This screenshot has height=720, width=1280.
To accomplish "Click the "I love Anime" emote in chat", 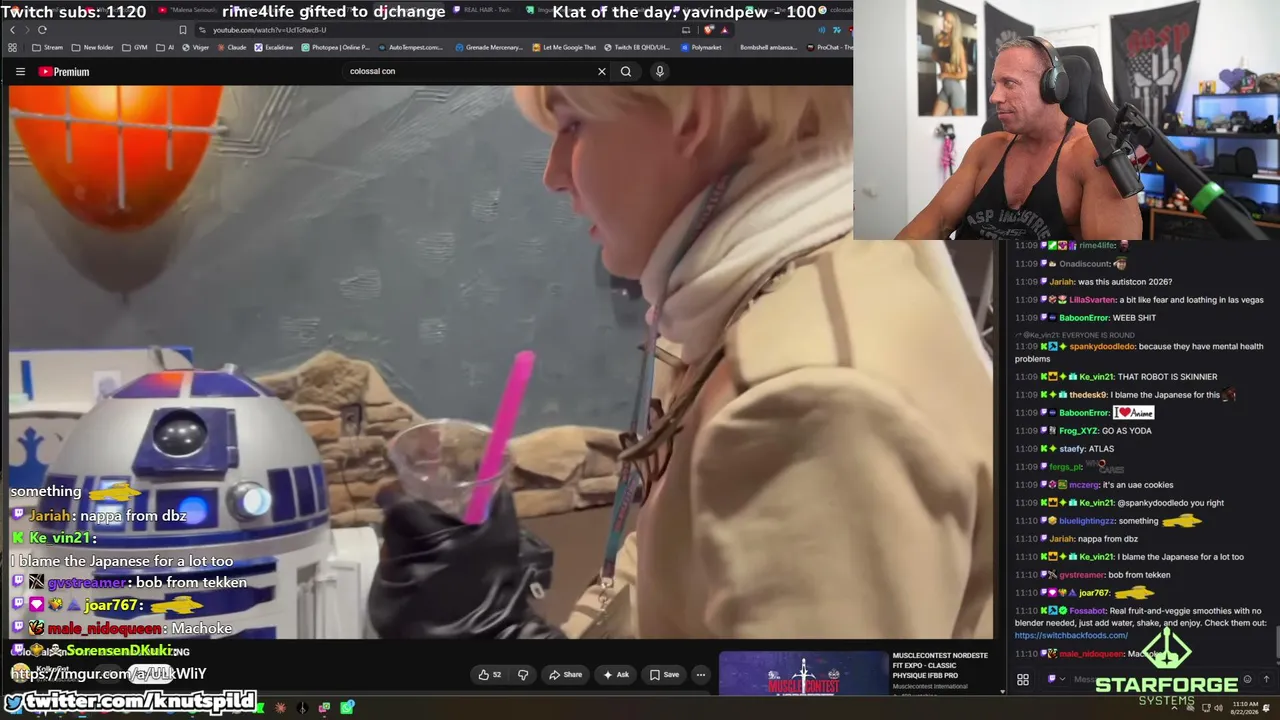I will (1134, 413).
